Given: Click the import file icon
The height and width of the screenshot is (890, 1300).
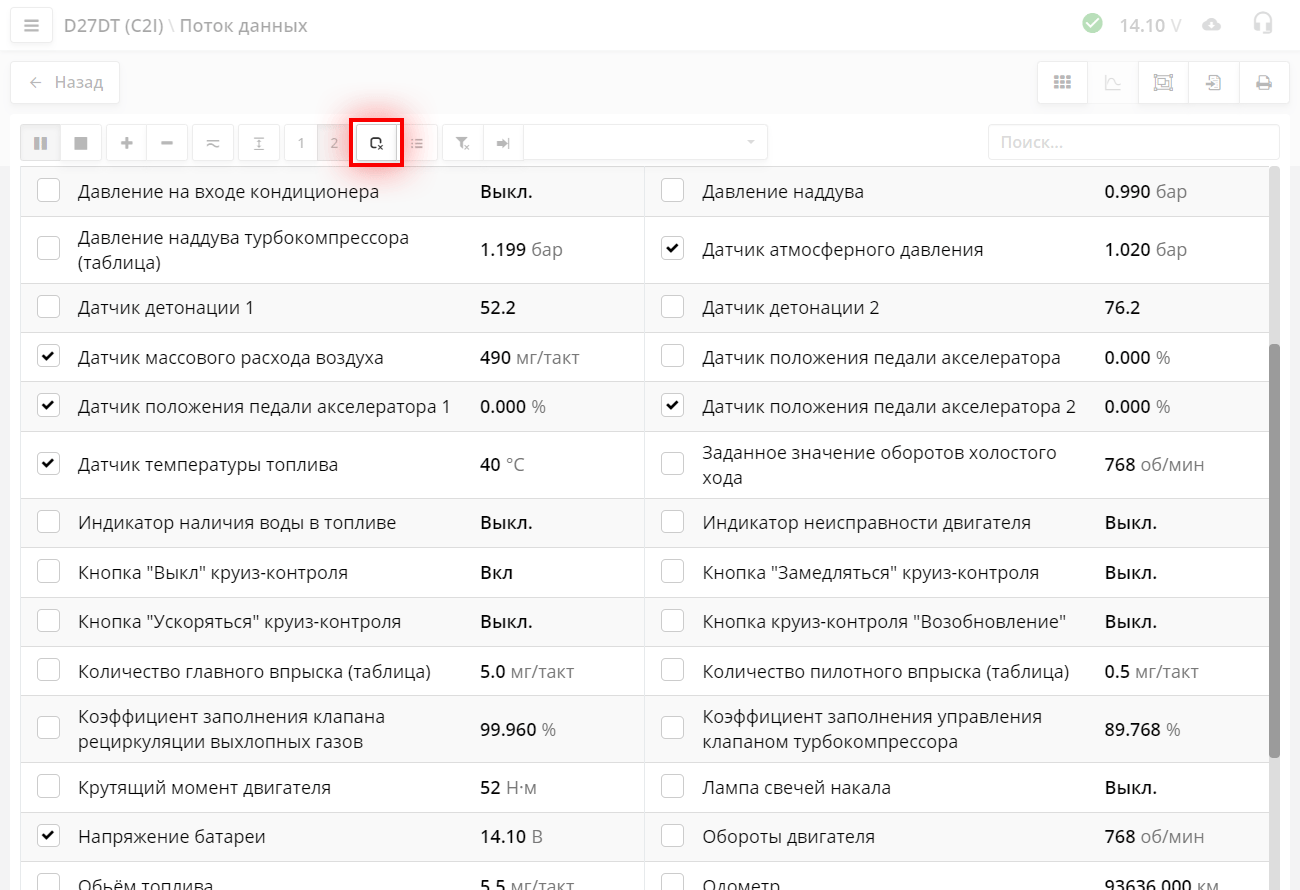Looking at the screenshot, I should coord(1213,83).
